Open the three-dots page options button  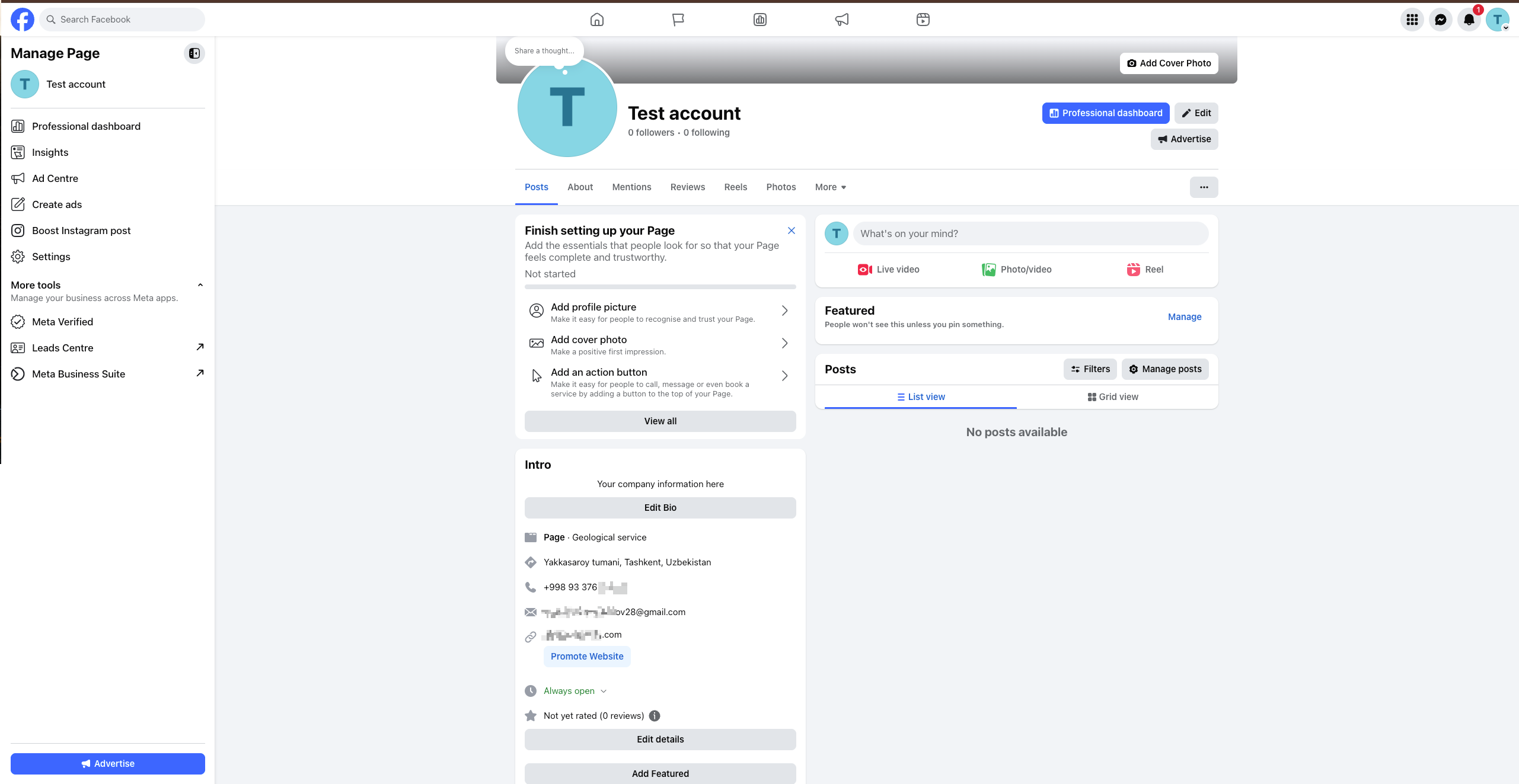pos(1204,187)
